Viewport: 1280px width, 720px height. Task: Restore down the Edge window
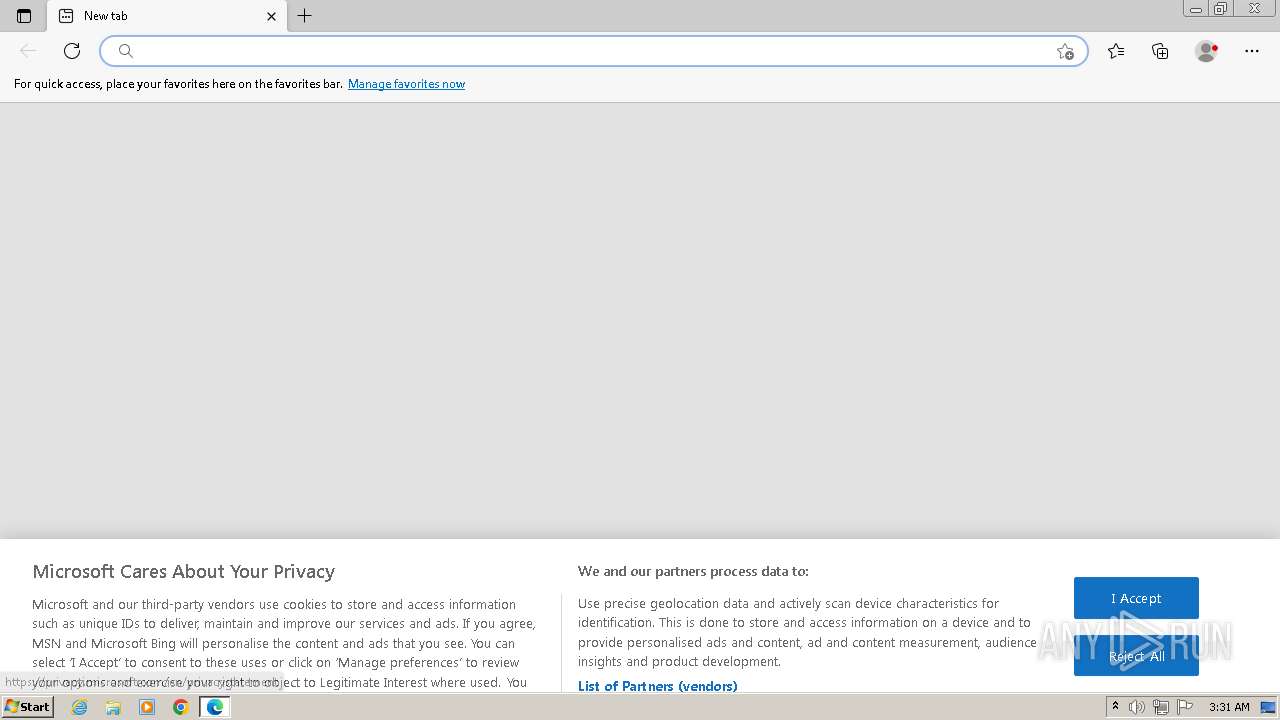click(x=1220, y=9)
